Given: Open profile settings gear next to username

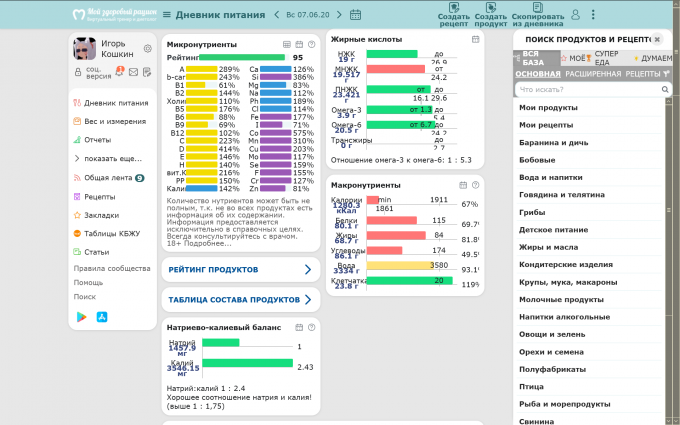Looking at the screenshot, I should click(147, 48).
